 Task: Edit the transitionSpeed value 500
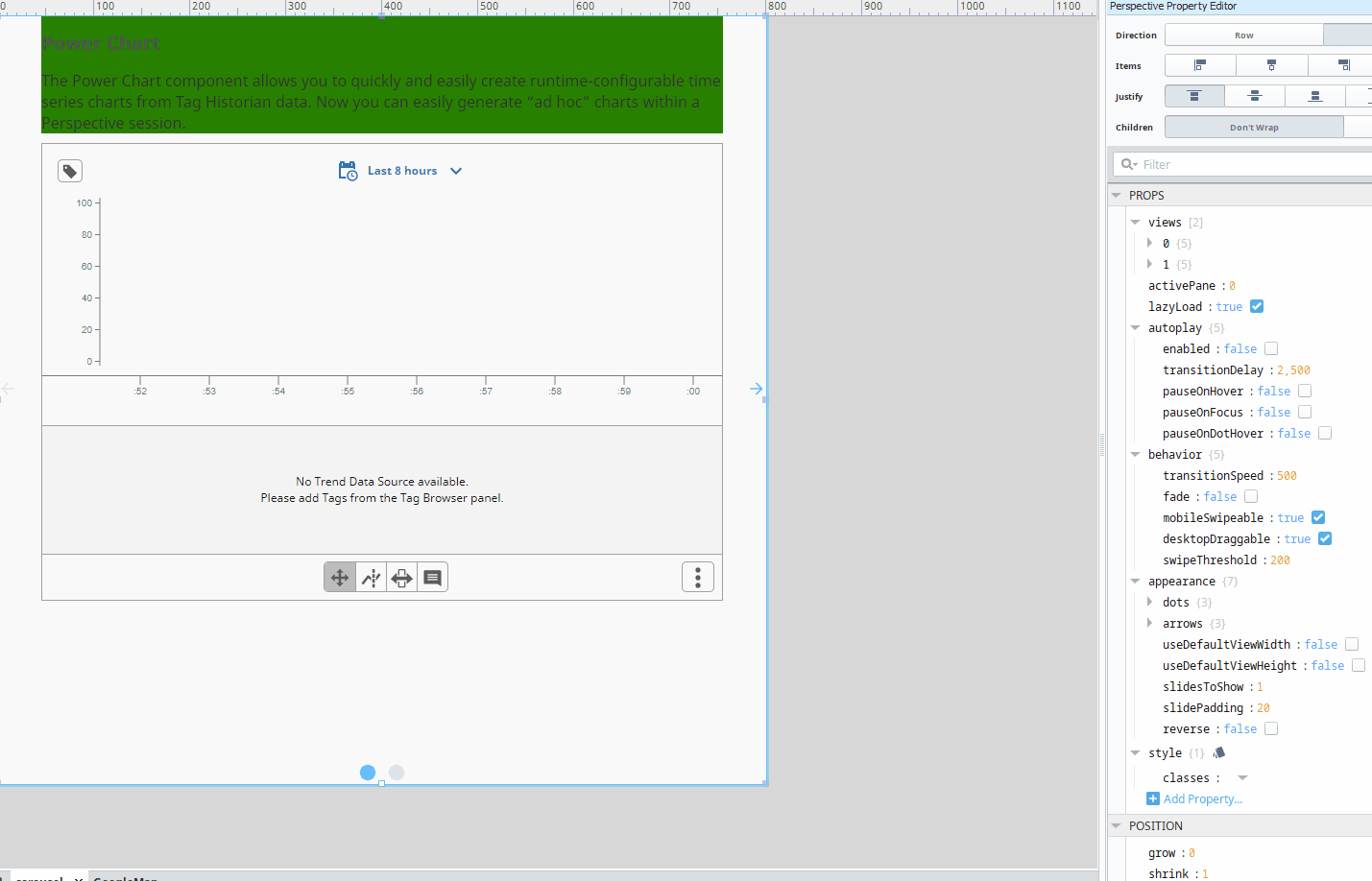(1287, 475)
